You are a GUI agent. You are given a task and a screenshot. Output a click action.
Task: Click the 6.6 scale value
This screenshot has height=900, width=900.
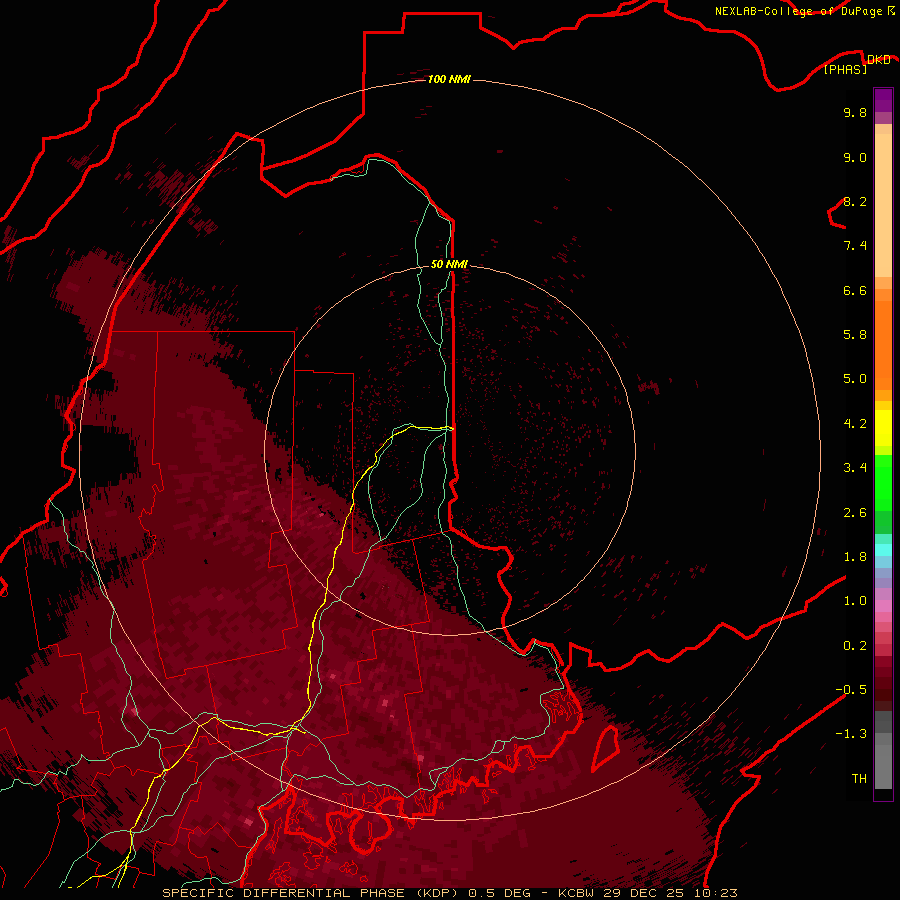(855, 290)
